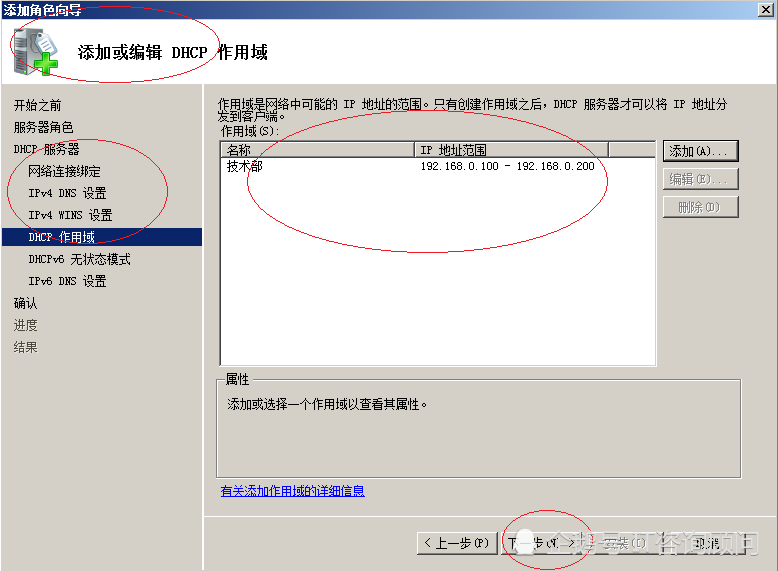778x571 pixels.
Task: Click 添加(A)... button to add scope
Action: 701,151
